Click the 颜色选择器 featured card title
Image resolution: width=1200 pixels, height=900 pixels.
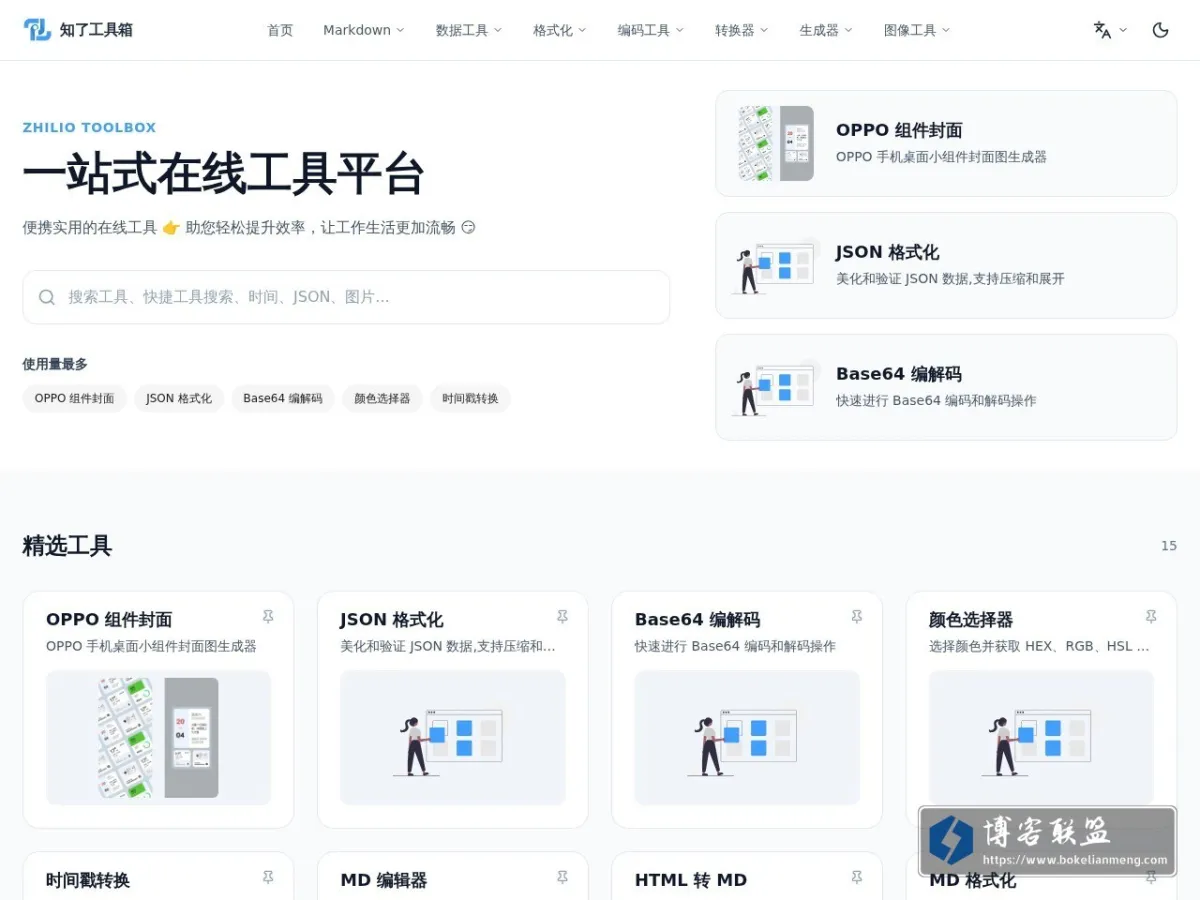tap(971, 620)
